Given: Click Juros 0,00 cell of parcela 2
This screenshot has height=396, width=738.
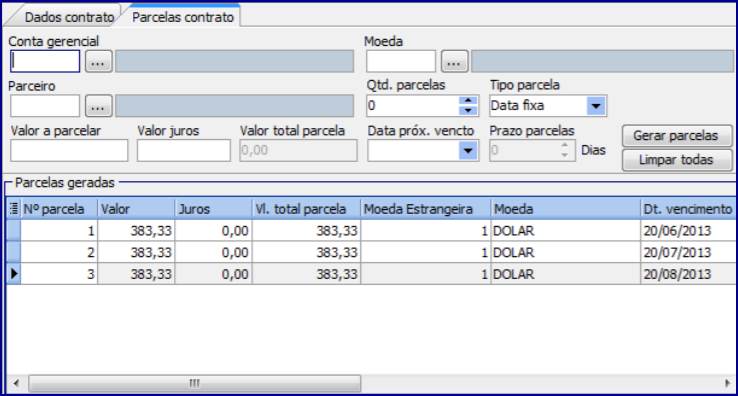Looking at the screenshot, I should [x=213, y=252].
